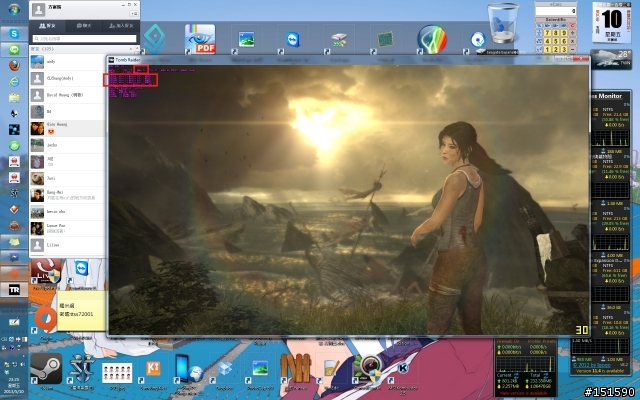Switch to LINE add friends tab
Image resolution: width=640 pixels, height=400 pixels.
[x=121, y=26]
